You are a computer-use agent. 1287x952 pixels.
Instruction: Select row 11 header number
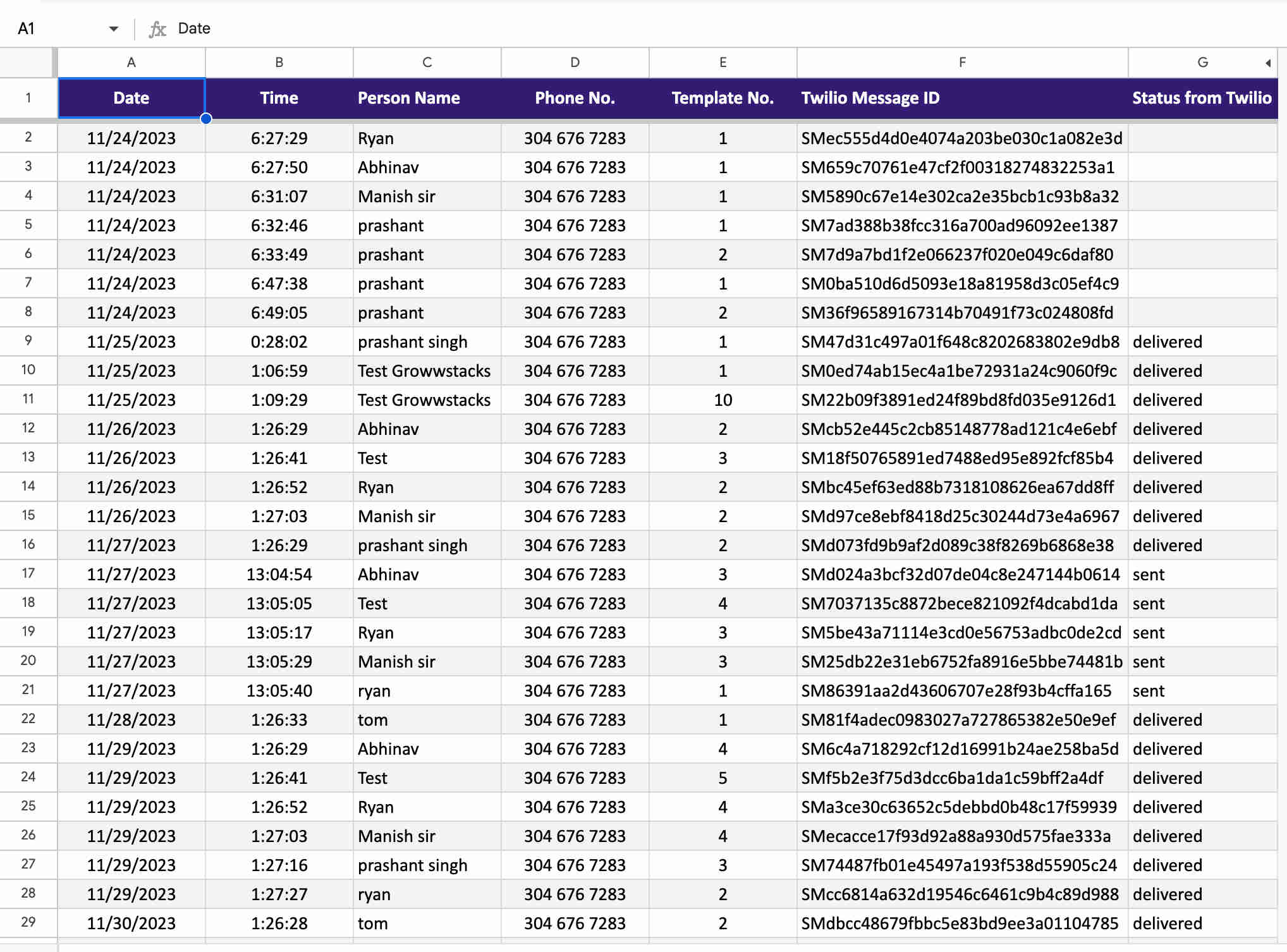point(28,400)
